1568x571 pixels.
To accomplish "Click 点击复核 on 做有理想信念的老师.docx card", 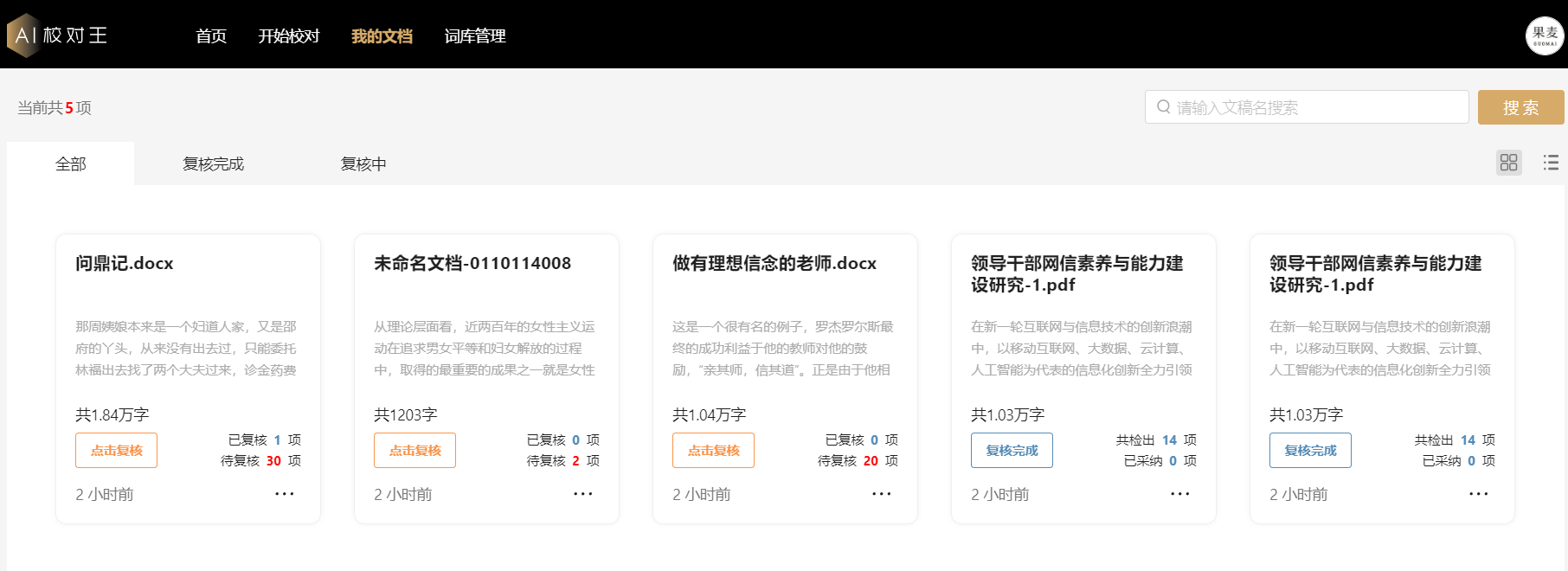I will tap(713, 451).
